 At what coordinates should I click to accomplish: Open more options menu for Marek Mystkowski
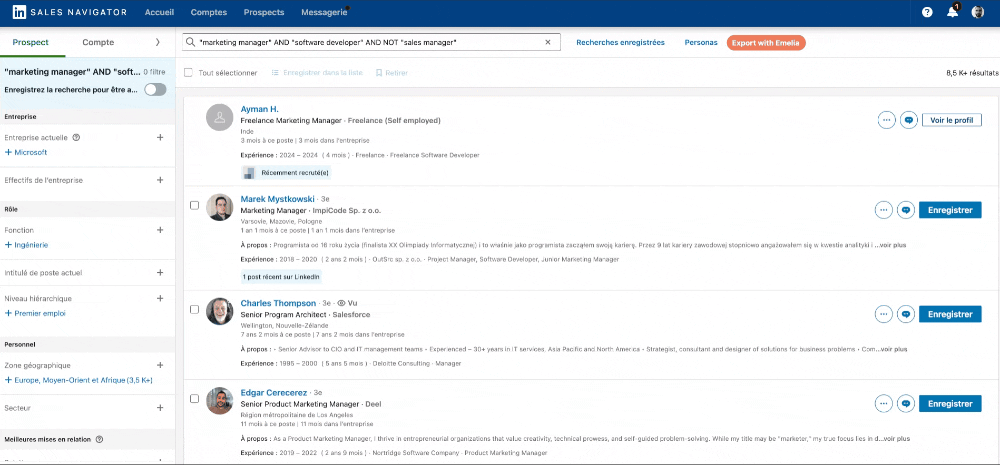(883, 210)
